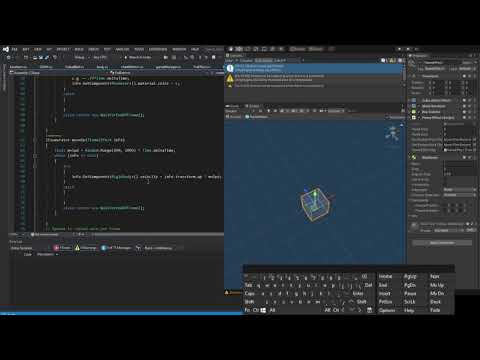480x360 pixels.
Task: Toggle info messages filter in Console
Action: (x=384, y=60)
